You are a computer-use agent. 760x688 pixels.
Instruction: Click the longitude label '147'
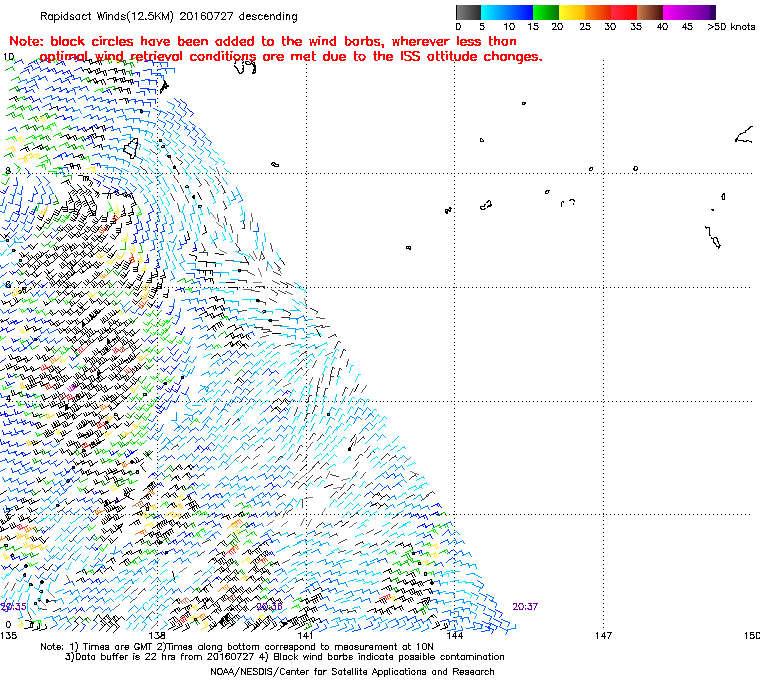coord(603,635)
